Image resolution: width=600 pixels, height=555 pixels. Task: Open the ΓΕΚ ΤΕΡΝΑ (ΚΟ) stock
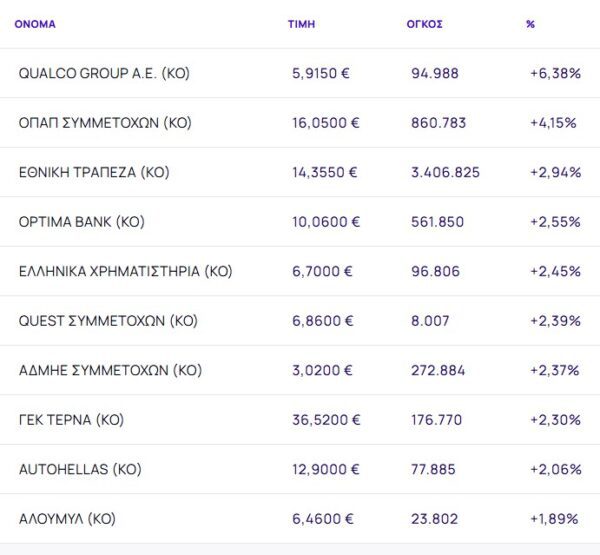tap(71, 420)
